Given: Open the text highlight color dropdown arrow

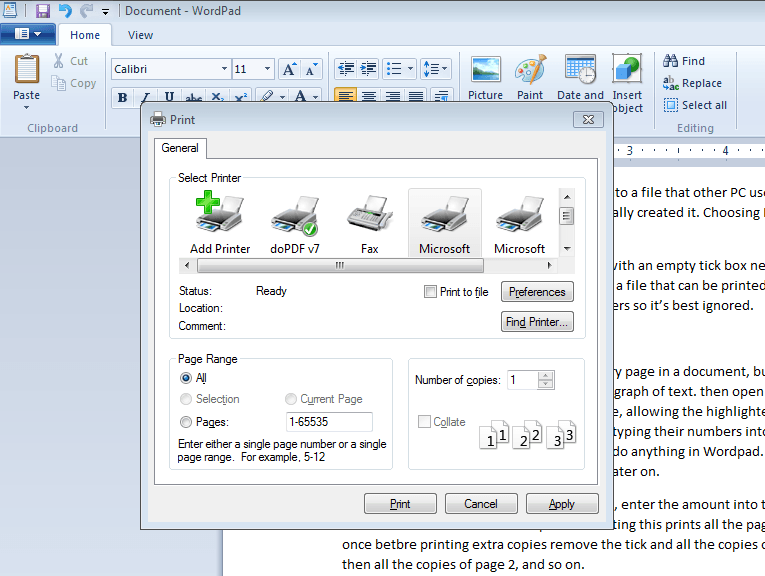Looking at the screenshot, I should pyautogui.click(x=282, y=97).
